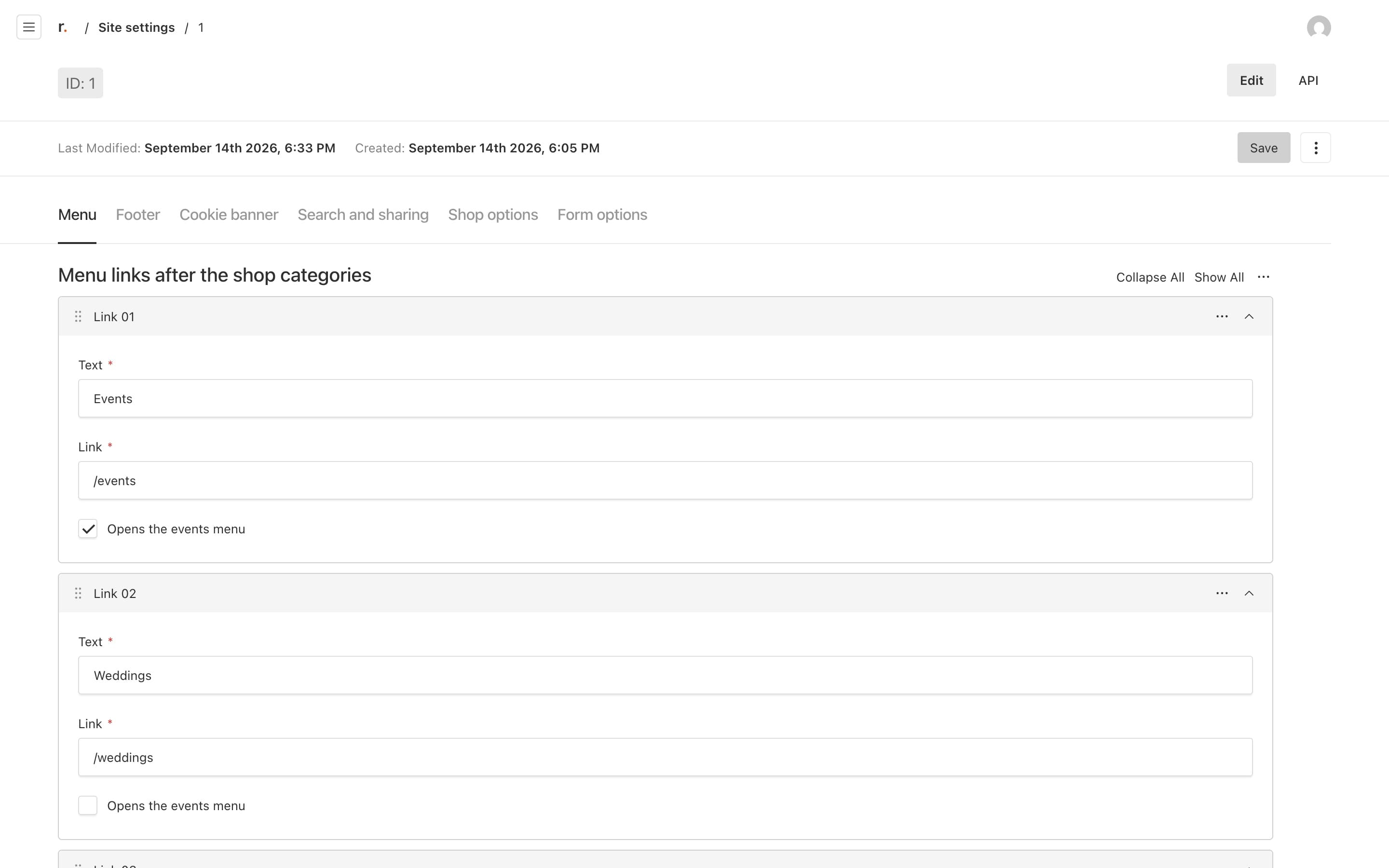Screen dimensions: 1389x868
Task: Open Link 01 row options menu
Action: [x=1222, y=316]
